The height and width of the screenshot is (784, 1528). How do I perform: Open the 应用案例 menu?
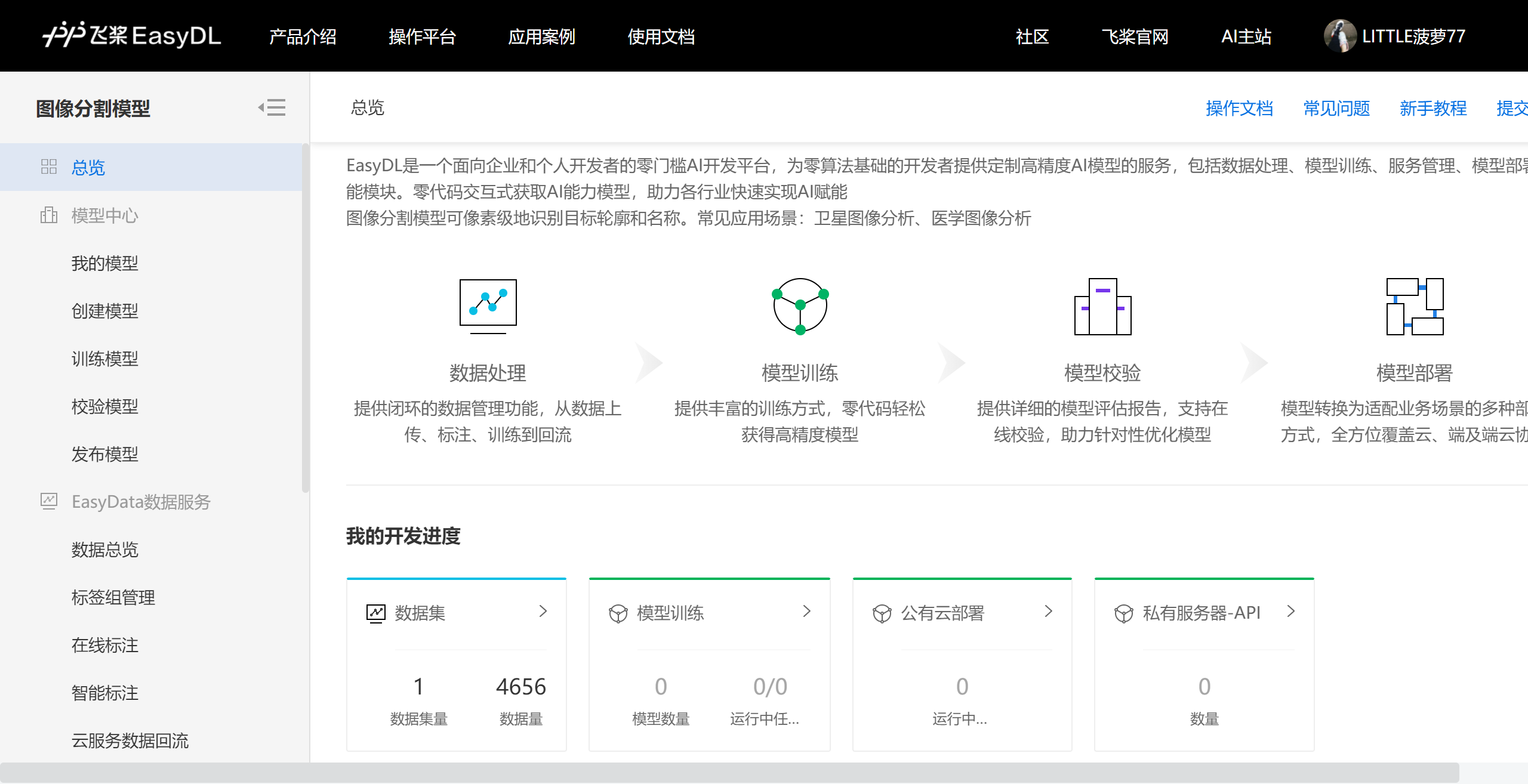pyautogui.click(x=541, y=36)
